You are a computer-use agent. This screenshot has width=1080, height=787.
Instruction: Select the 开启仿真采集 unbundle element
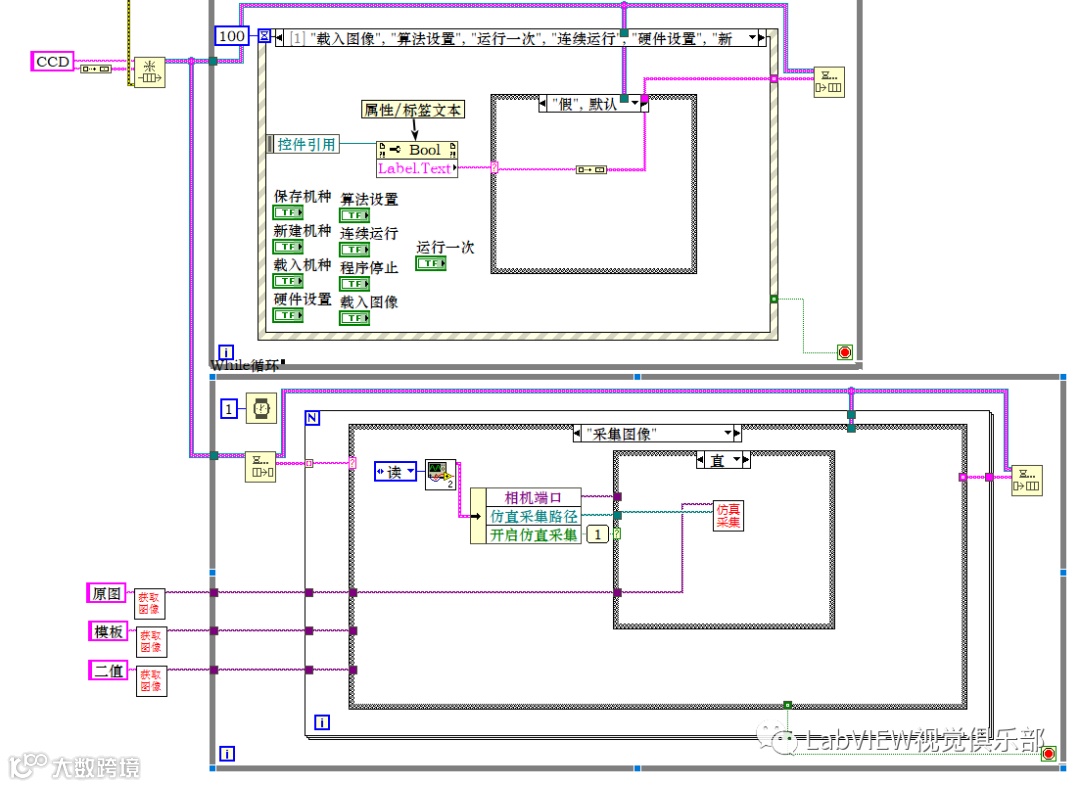coord(533,535)
